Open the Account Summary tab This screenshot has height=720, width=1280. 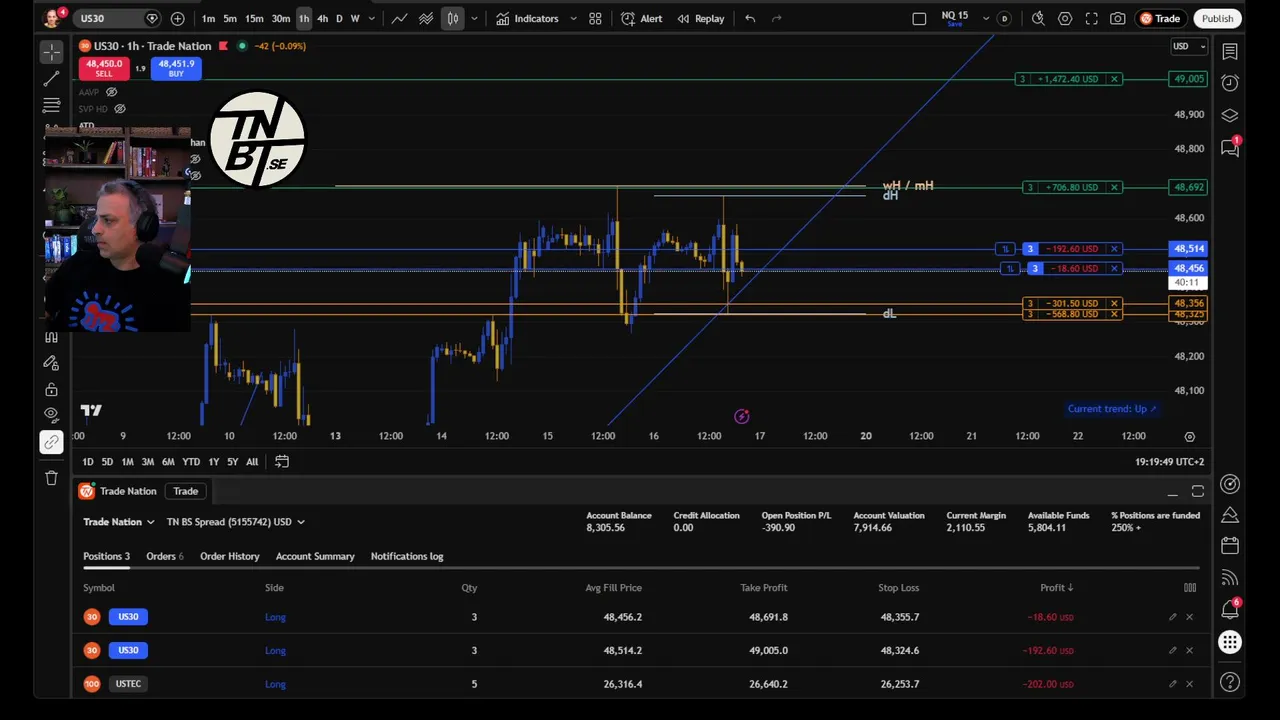315,556
